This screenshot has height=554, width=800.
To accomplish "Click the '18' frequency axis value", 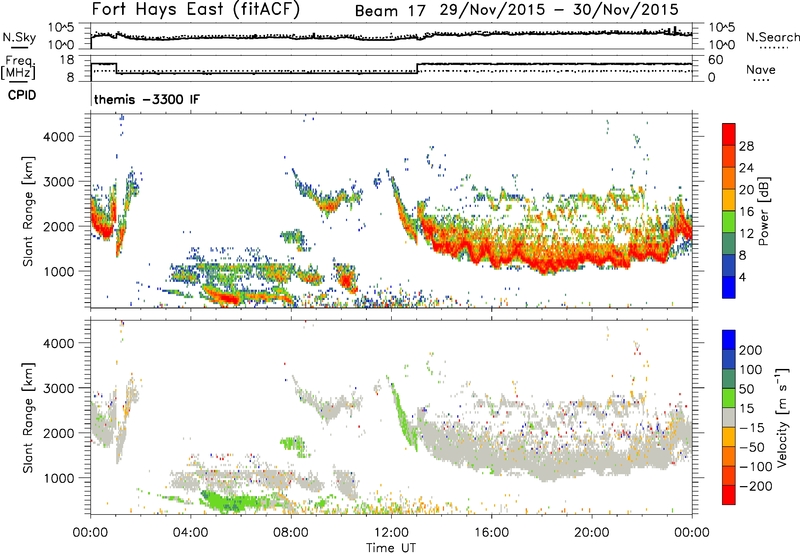I will click(67, 60).
